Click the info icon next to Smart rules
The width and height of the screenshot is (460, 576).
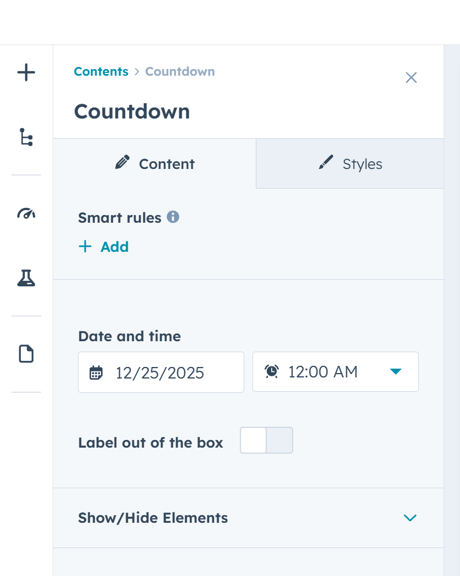tap(173, 217)
